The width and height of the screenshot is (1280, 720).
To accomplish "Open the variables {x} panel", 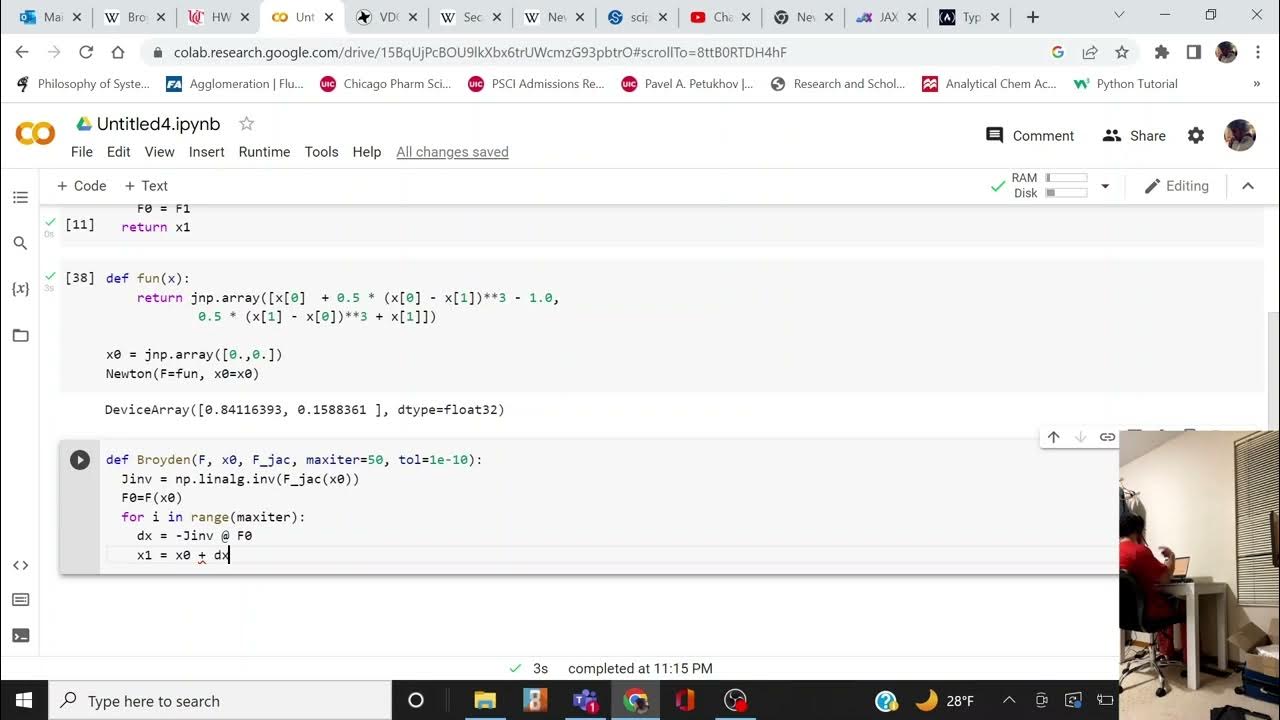I will [20, 289].
